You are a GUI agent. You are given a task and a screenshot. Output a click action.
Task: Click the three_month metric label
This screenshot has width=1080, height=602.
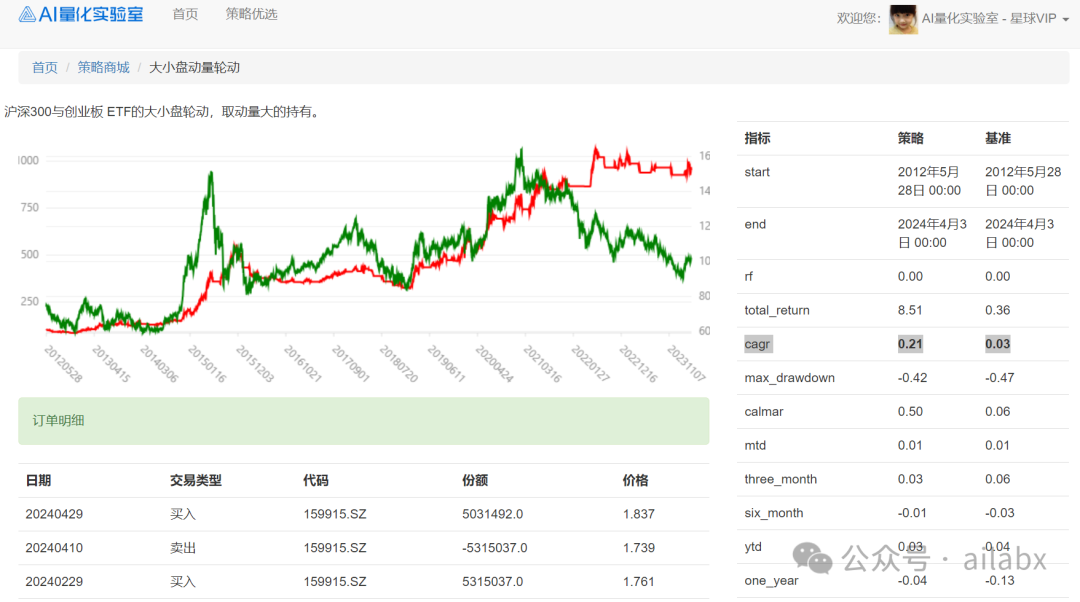pos(780,479)
